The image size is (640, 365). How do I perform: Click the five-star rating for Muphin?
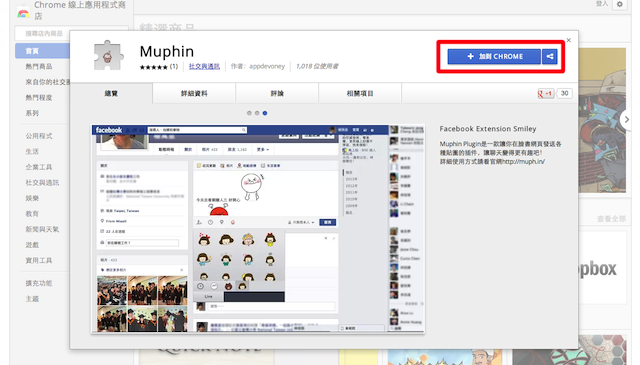pos(153,67)
